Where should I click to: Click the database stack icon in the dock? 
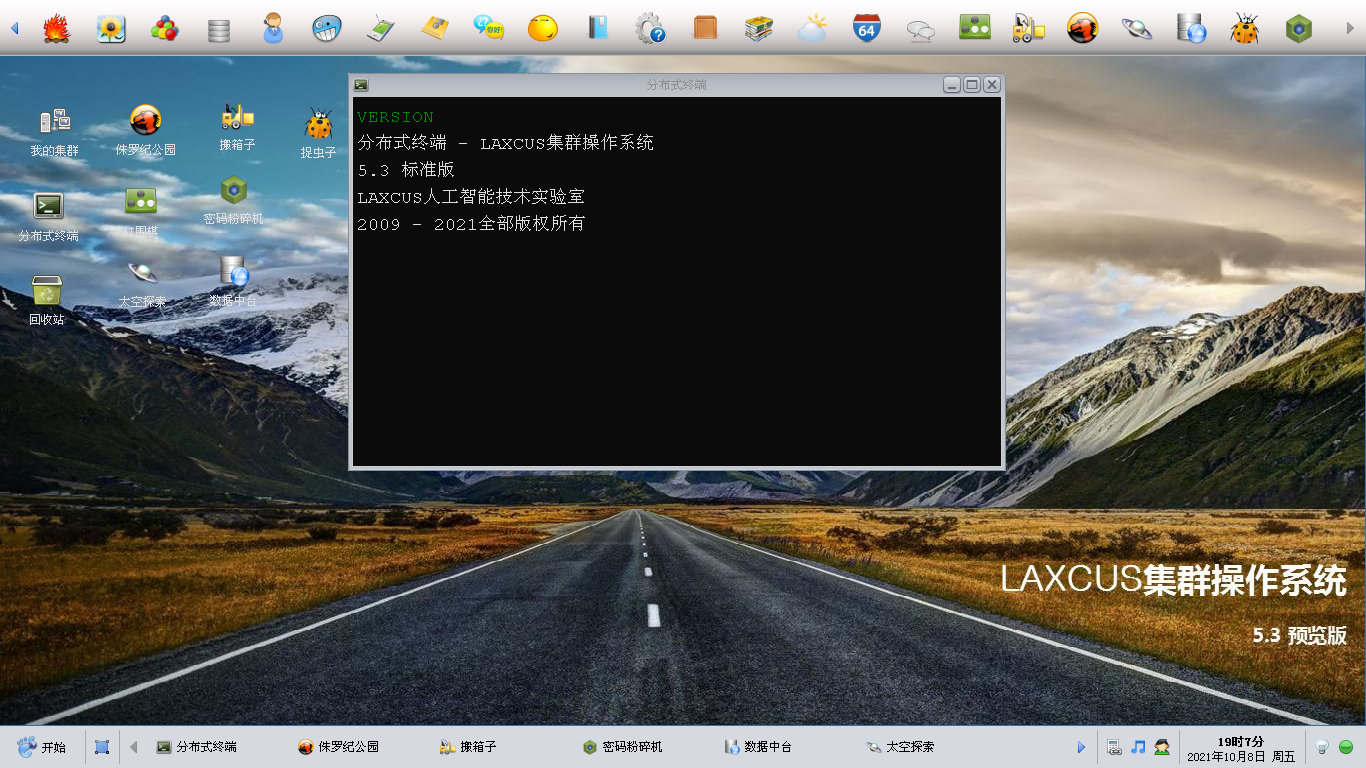[x=217, y=29]
